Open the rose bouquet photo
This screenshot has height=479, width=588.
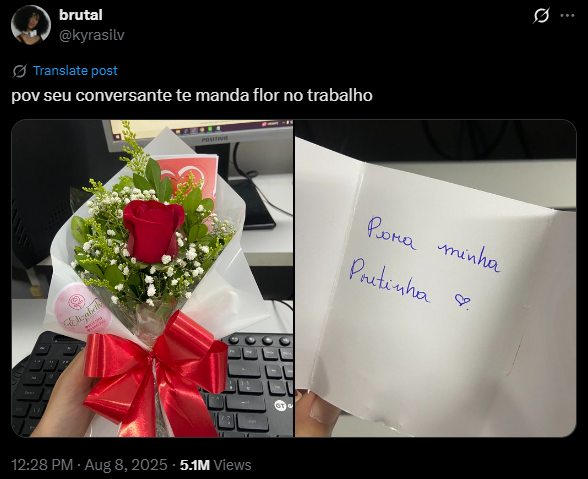(x=152, y=278)
